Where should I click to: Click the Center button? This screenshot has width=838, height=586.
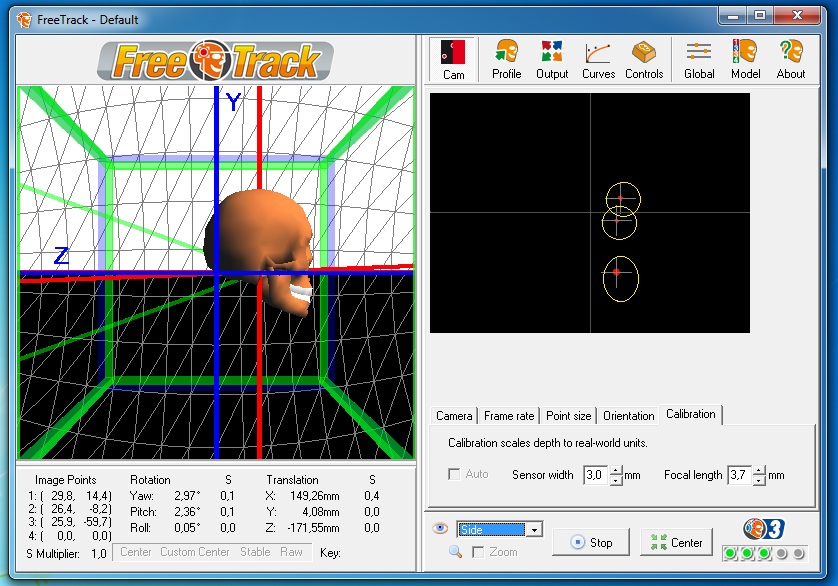(x=676, y=543)
